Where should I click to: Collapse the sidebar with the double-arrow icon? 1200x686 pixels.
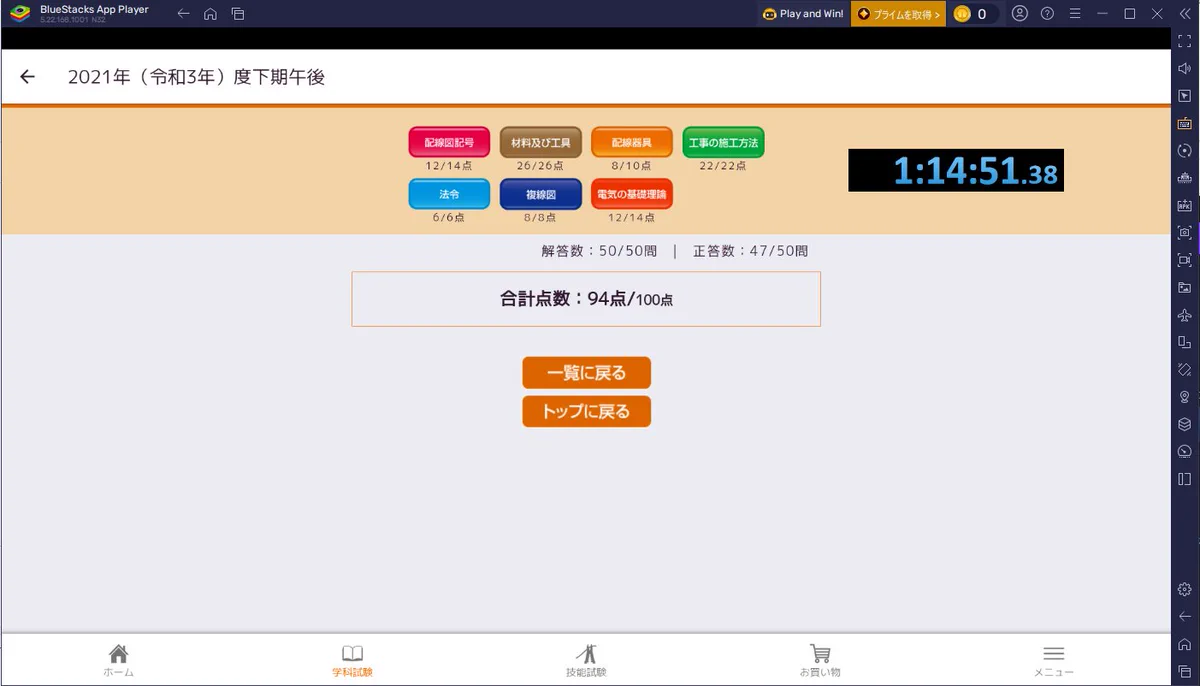pos(1184,14)
